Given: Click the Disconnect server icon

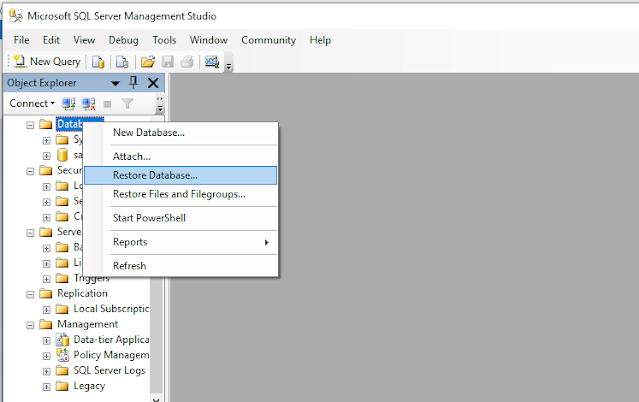Looking at the screenshot, I should click(88, 104).
